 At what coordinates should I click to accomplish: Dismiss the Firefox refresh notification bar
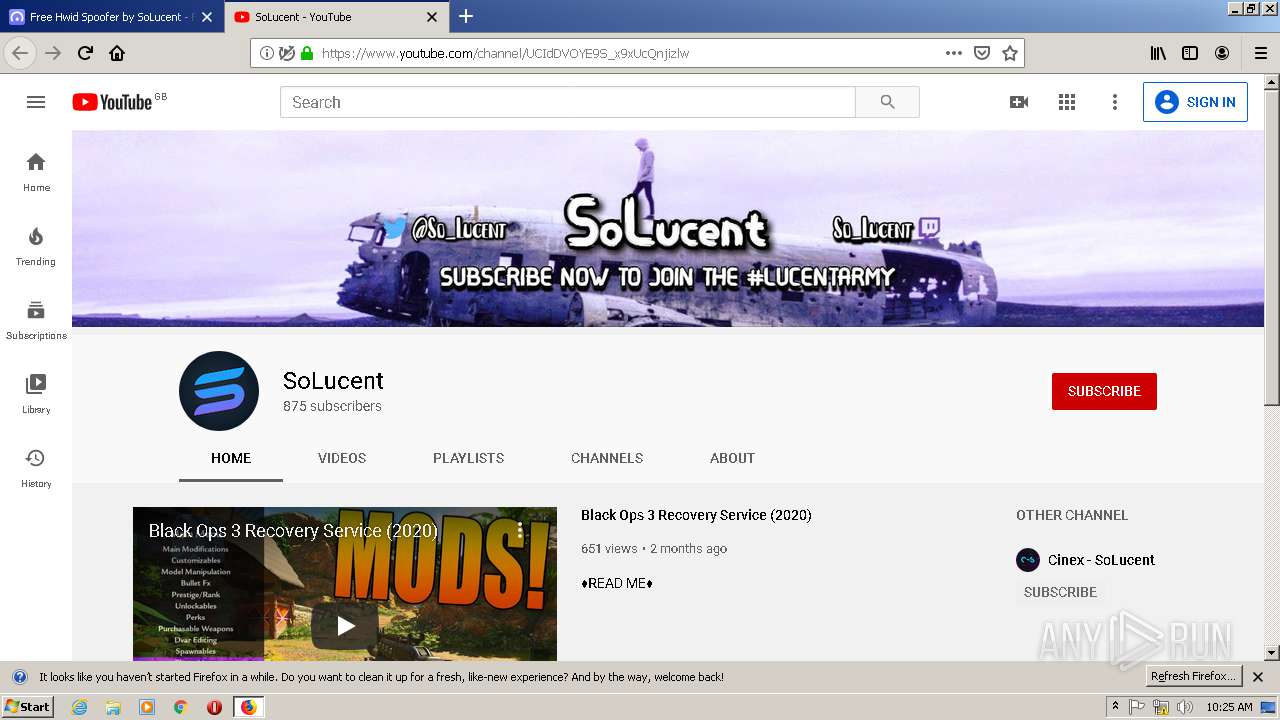point(1258,677)
